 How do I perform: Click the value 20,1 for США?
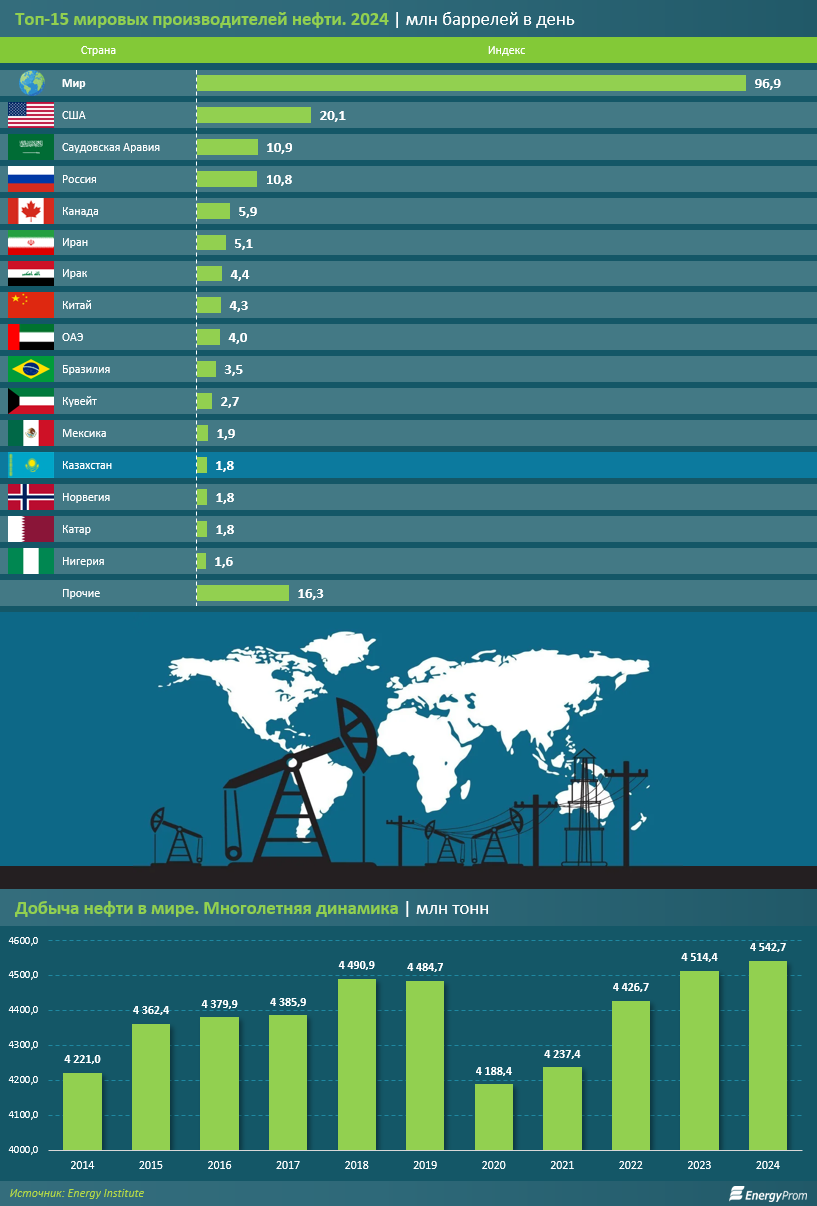tap(333, 116)
